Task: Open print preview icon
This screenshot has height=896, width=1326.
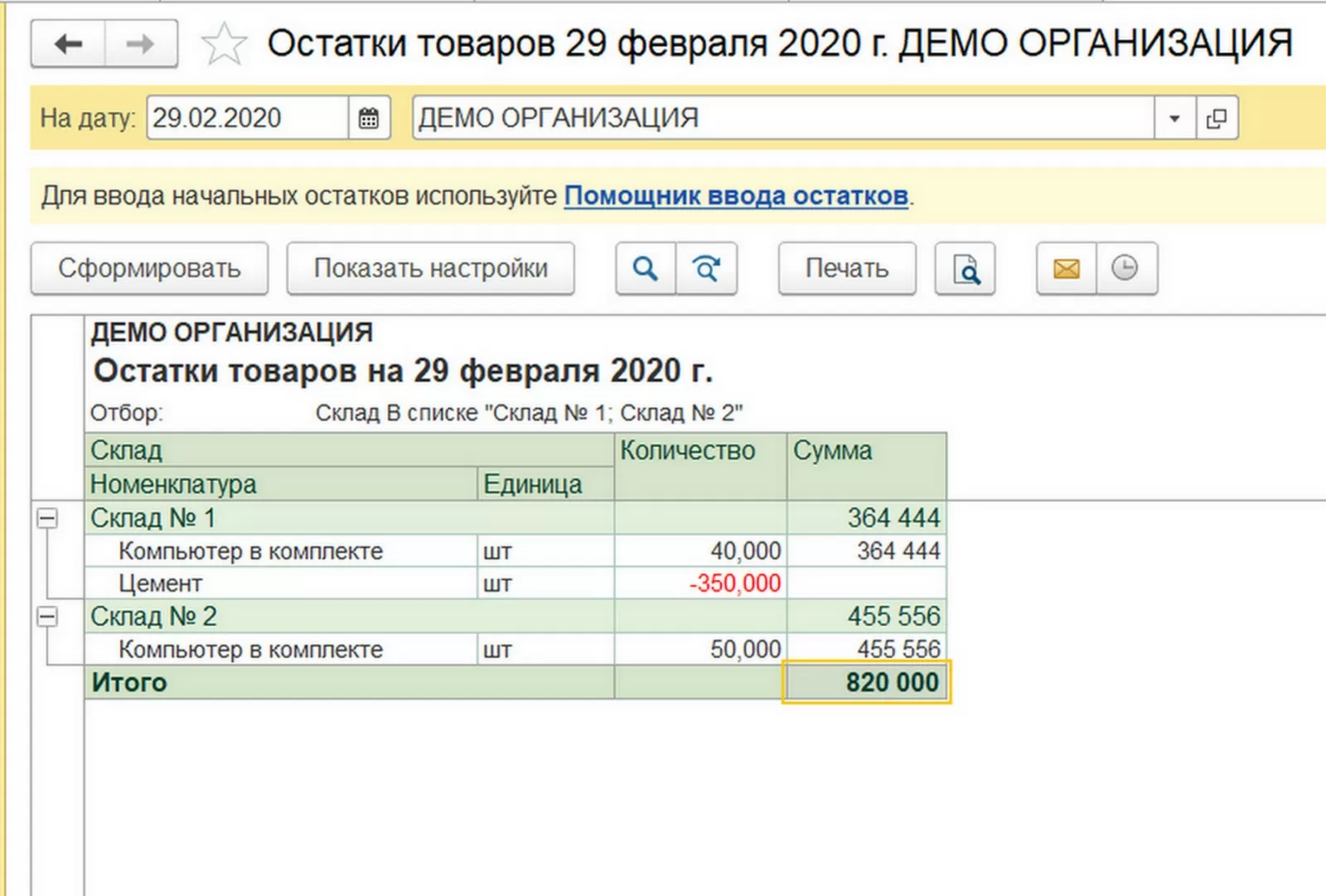Action: pyautogui.click(x=965, y=269)
